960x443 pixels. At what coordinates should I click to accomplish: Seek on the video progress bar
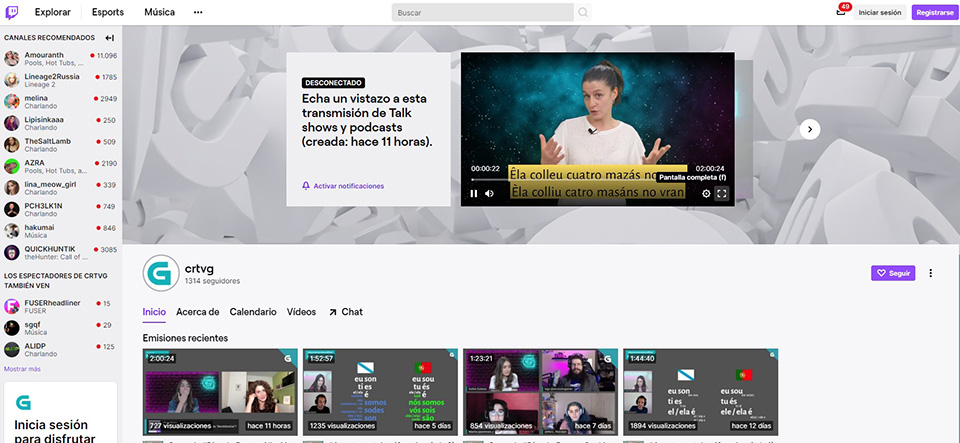[x=598, y=179]
